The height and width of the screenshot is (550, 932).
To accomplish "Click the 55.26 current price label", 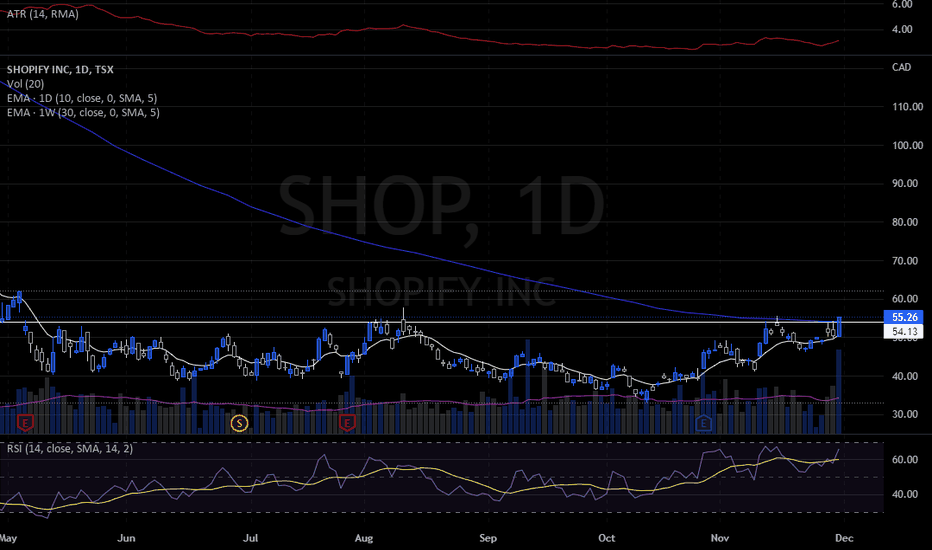I will 904,317.
